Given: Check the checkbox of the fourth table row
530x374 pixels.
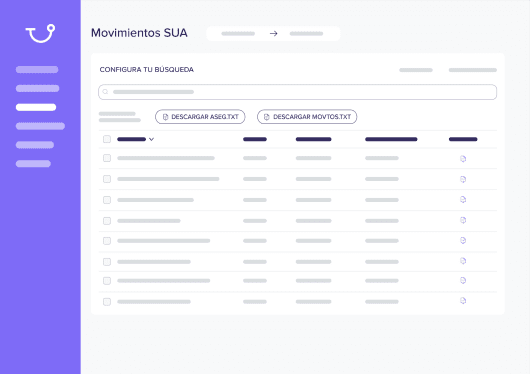Looking at the screenshot, I should (x=107, y=221).
